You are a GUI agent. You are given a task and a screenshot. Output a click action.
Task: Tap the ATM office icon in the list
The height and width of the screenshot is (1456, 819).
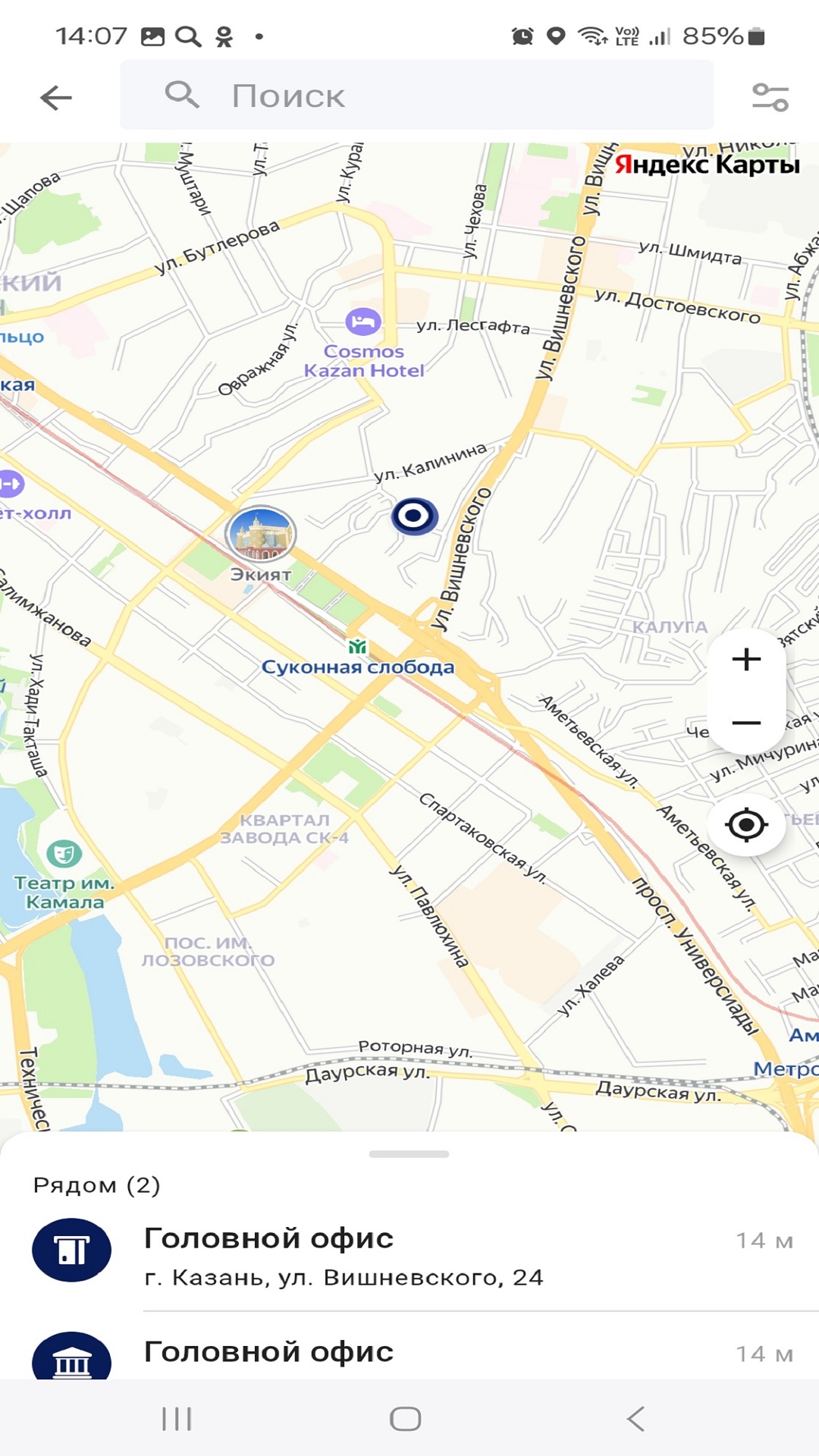(x=71, y=1250)
